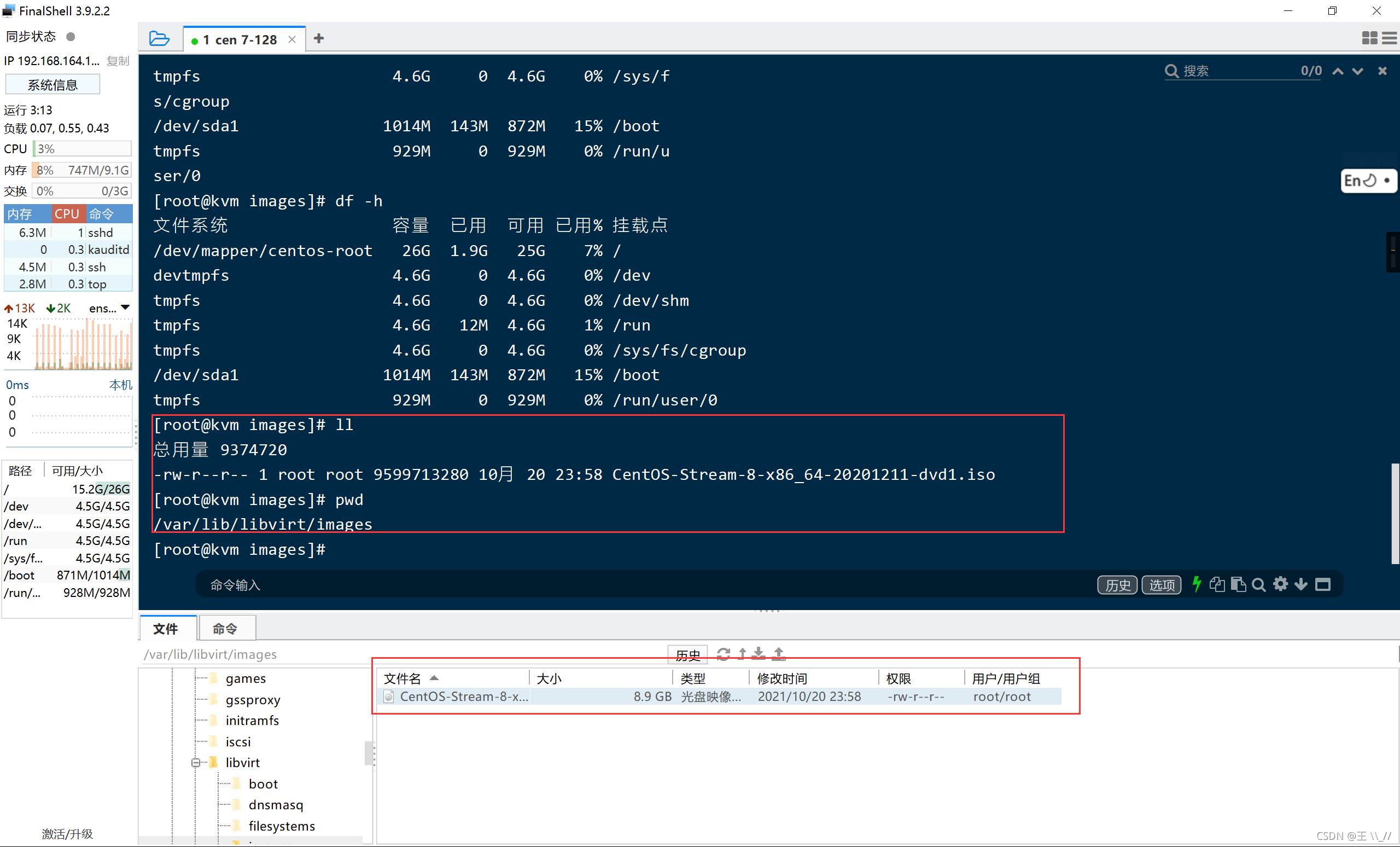Viewport: 1400px width, 847px height.
Task: Select the iscsi folder in tree
Action: (x=237, y=741)
